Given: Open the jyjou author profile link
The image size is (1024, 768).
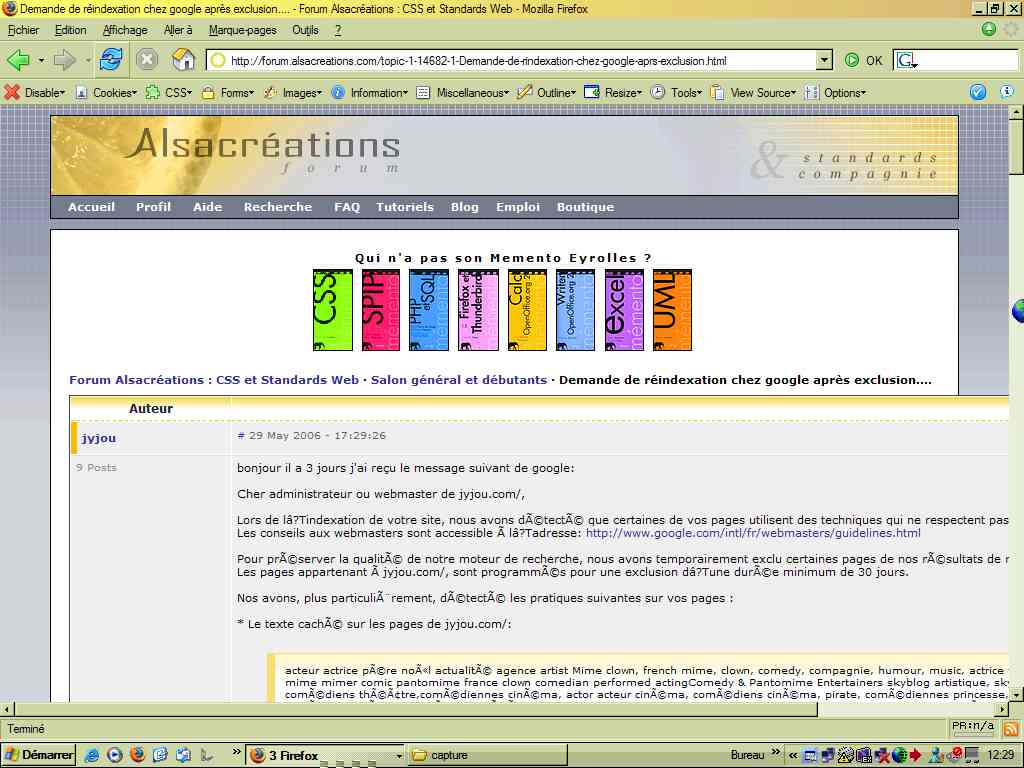Looking at the screenshot, I should point(99,438).
